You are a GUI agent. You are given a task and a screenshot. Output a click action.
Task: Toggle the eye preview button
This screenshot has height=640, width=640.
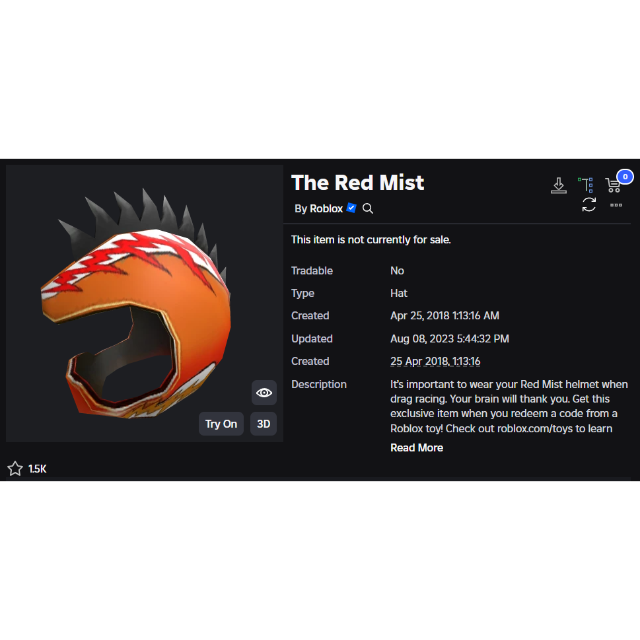coord(264,393)
